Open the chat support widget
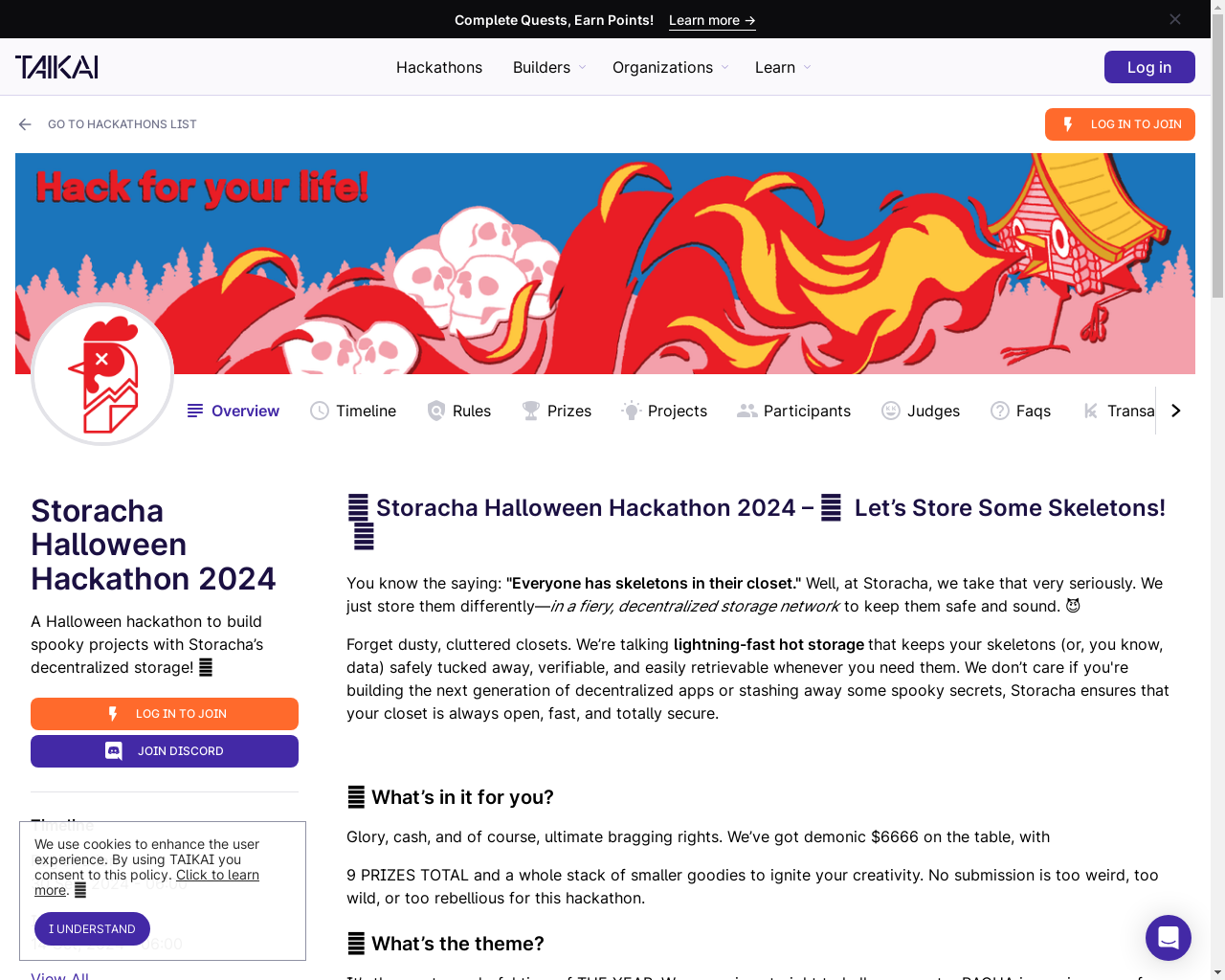1225x980 pixels. click(1169, 938)
